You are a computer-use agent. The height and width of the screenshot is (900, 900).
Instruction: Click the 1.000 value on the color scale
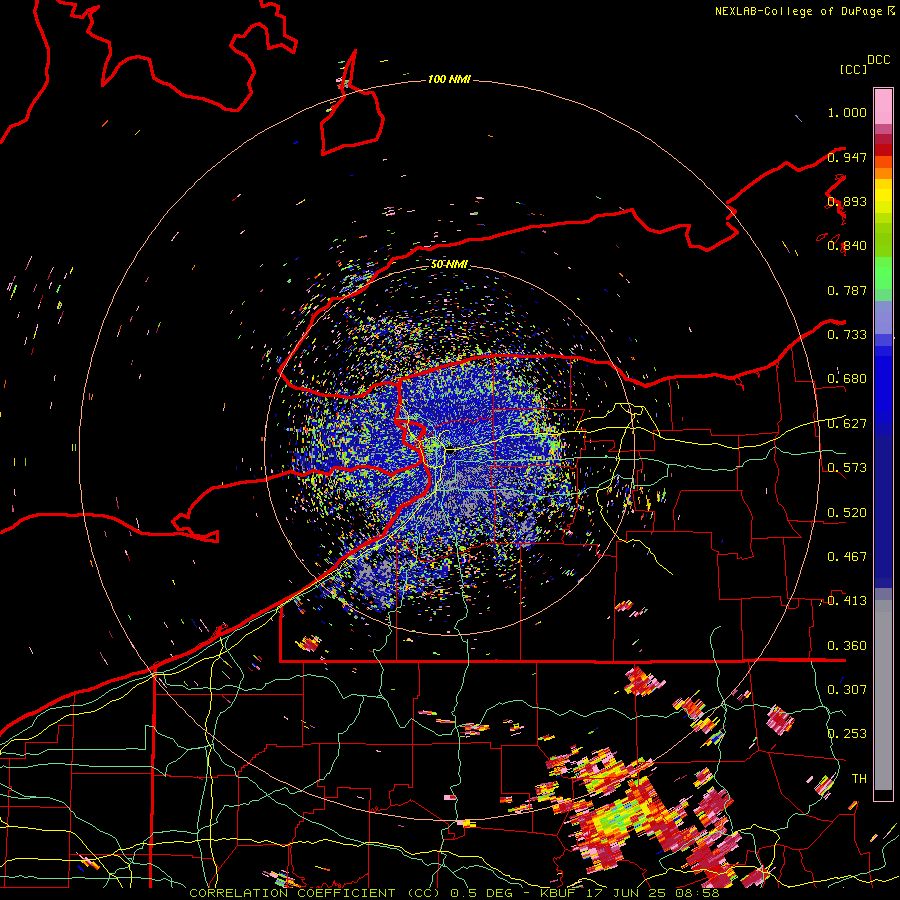(x=847, y=112)
